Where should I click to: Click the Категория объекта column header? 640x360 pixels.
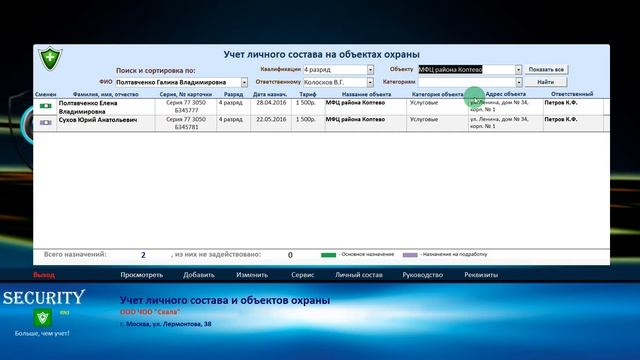click(x=438, y=94)
